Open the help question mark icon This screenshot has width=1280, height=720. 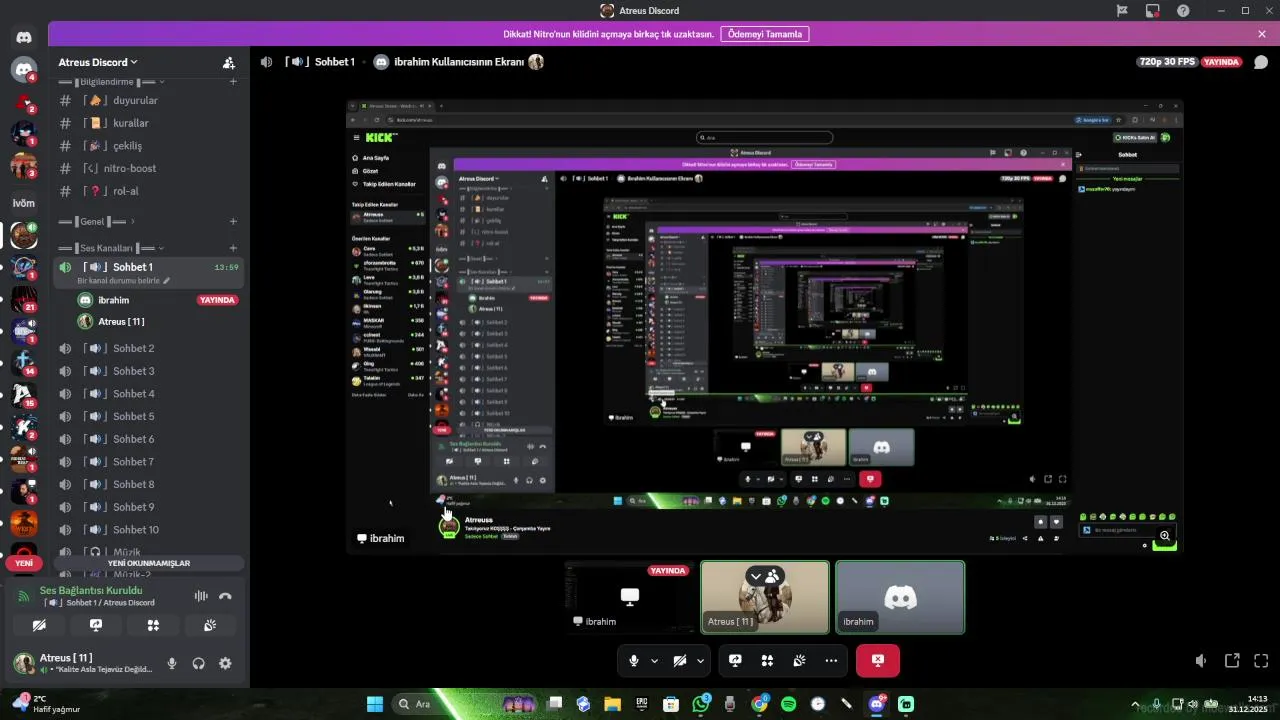tap(1183, 10)
